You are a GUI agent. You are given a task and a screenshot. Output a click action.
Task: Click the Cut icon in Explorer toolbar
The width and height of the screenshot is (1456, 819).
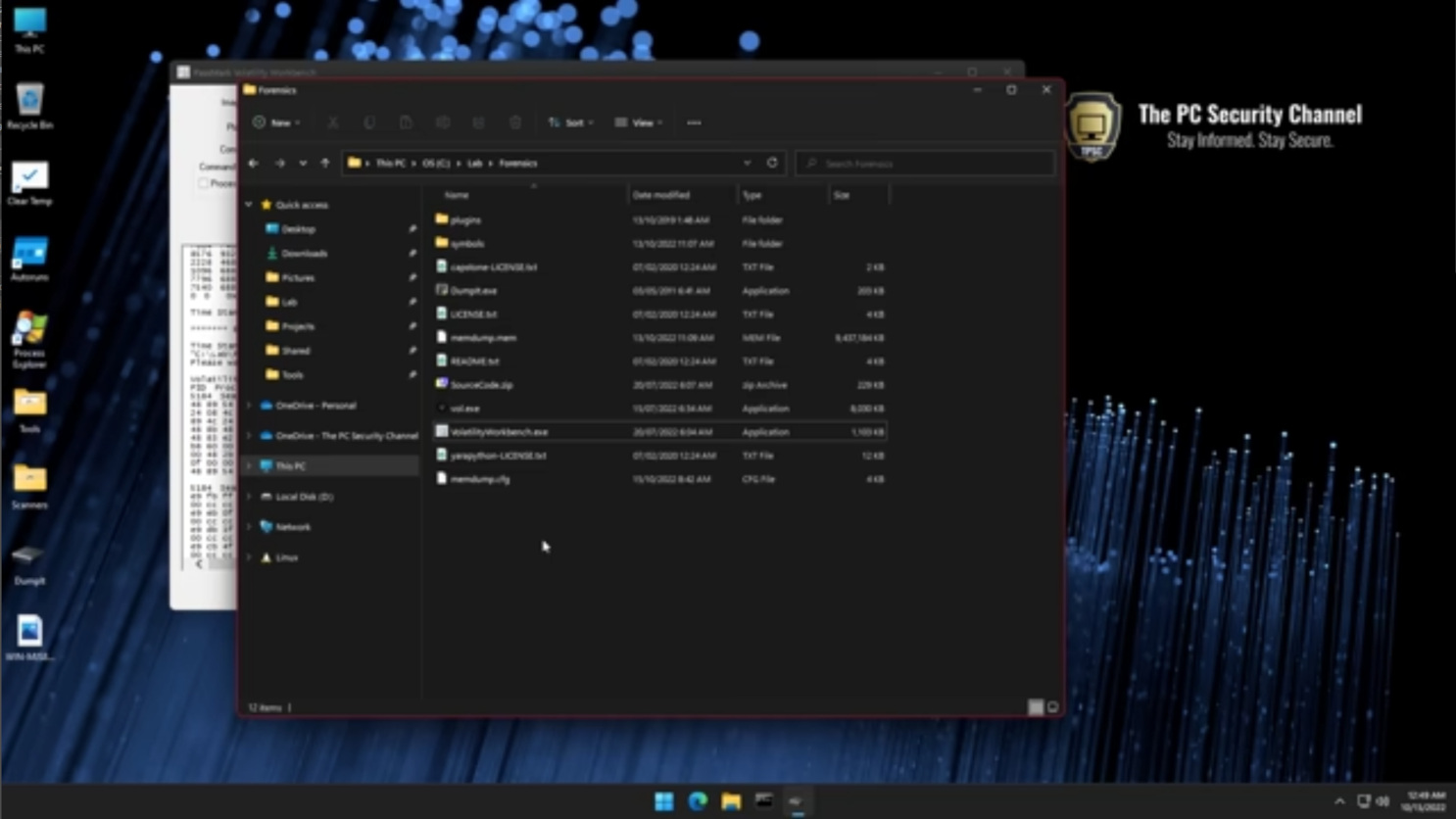(x=333, y=122)
